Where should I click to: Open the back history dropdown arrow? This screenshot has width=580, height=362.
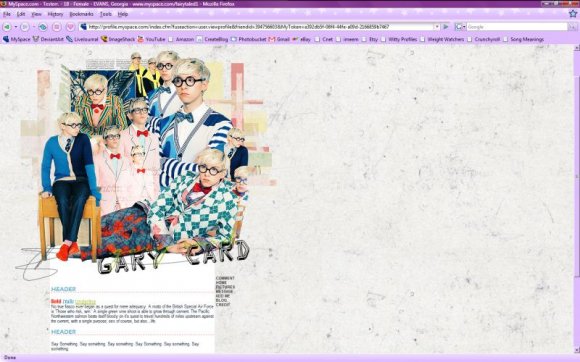point(16,27)
